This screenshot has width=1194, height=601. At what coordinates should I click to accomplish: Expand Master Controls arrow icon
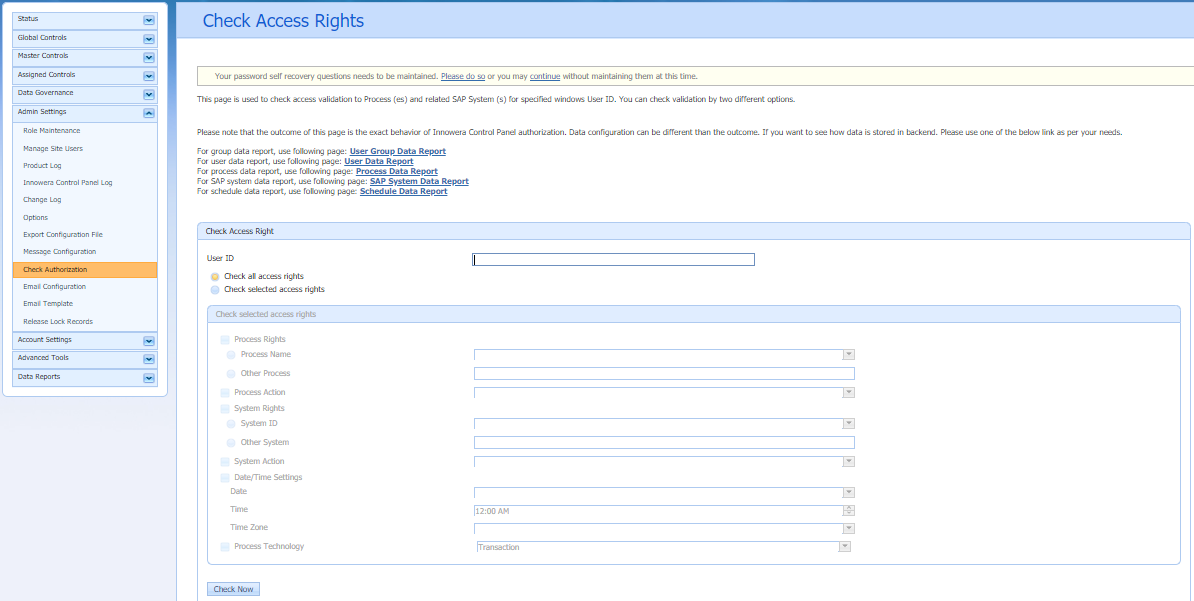[x=148, y=57]
